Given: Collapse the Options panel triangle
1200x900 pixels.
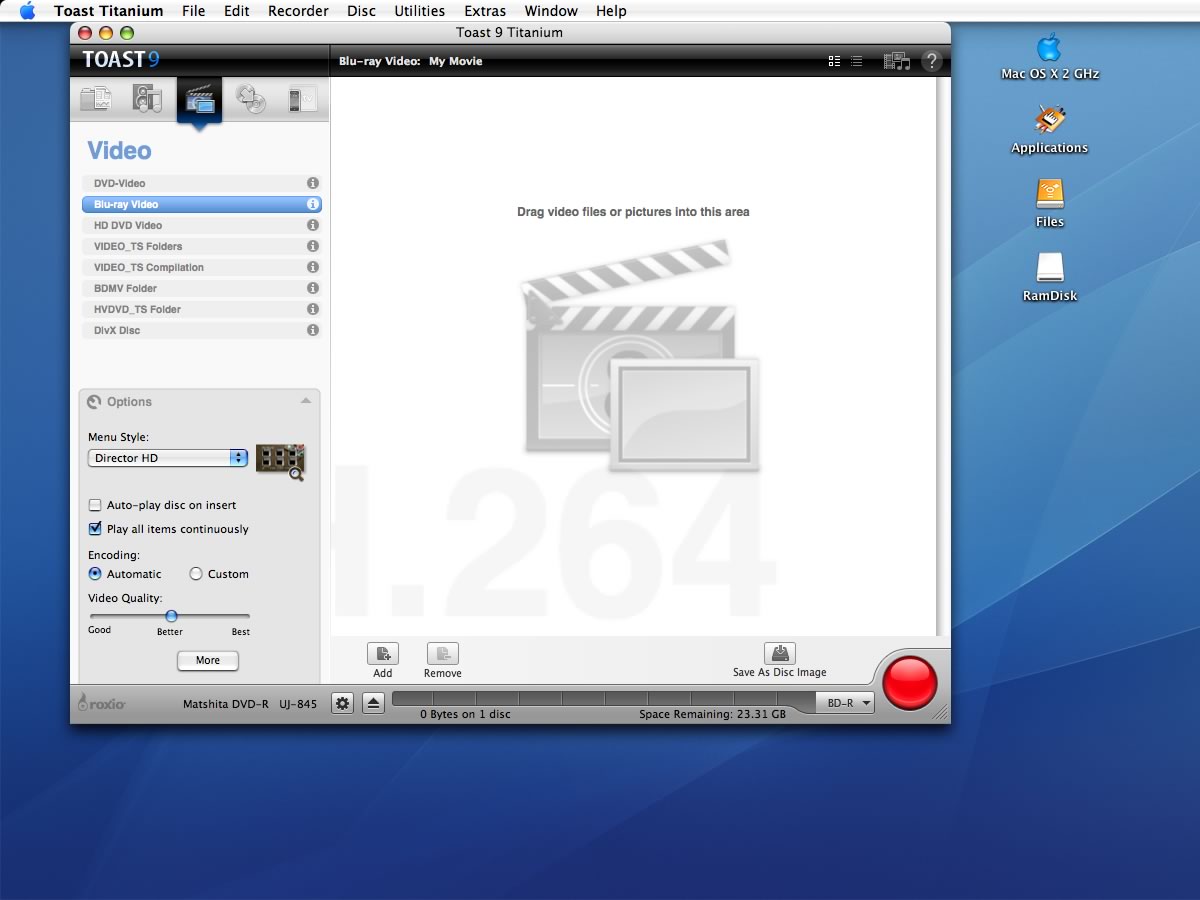Looking at the screenshot, I should coord(306,401).
